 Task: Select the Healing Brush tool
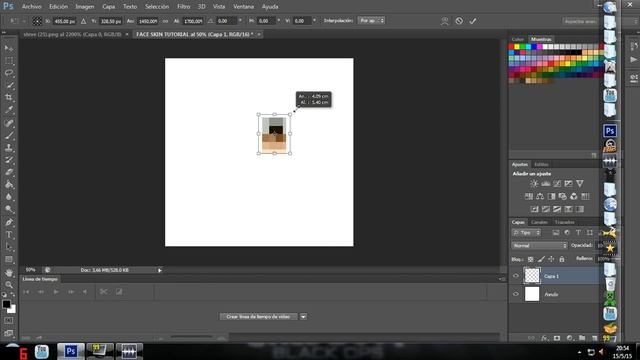[x=9, y=123]
